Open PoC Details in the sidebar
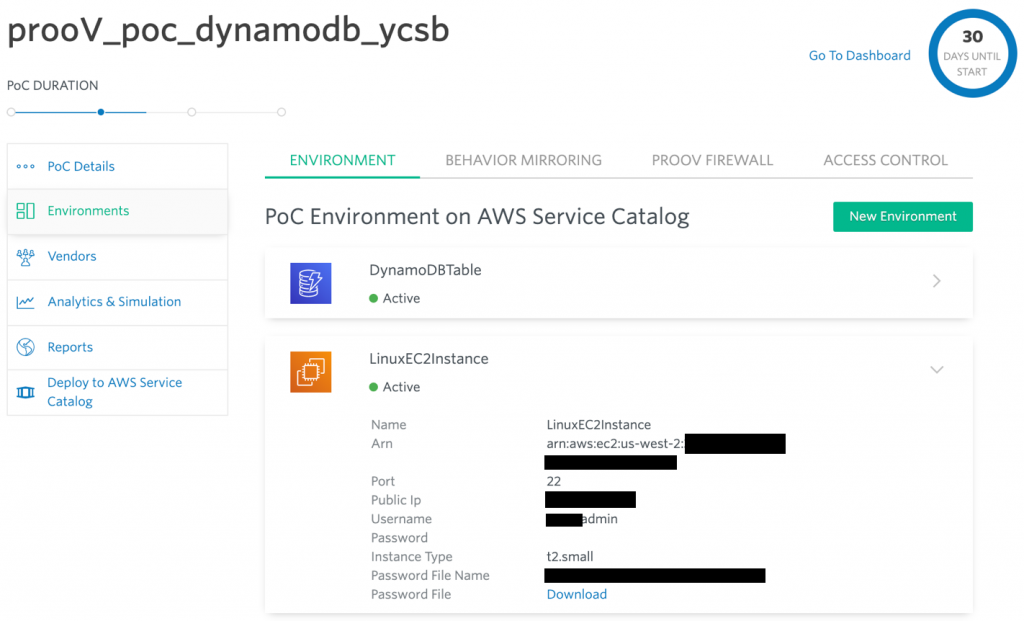The height and width of the screenshot is (621, 1024). (118, 167)
